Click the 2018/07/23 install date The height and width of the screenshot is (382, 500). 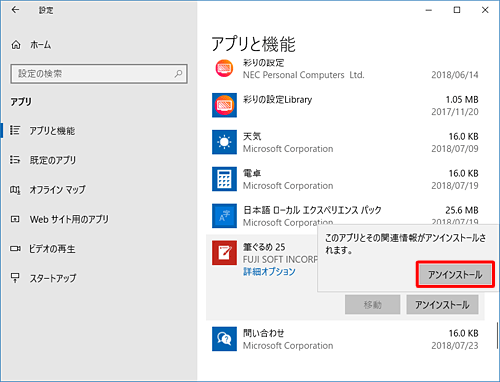coord(455,346)
